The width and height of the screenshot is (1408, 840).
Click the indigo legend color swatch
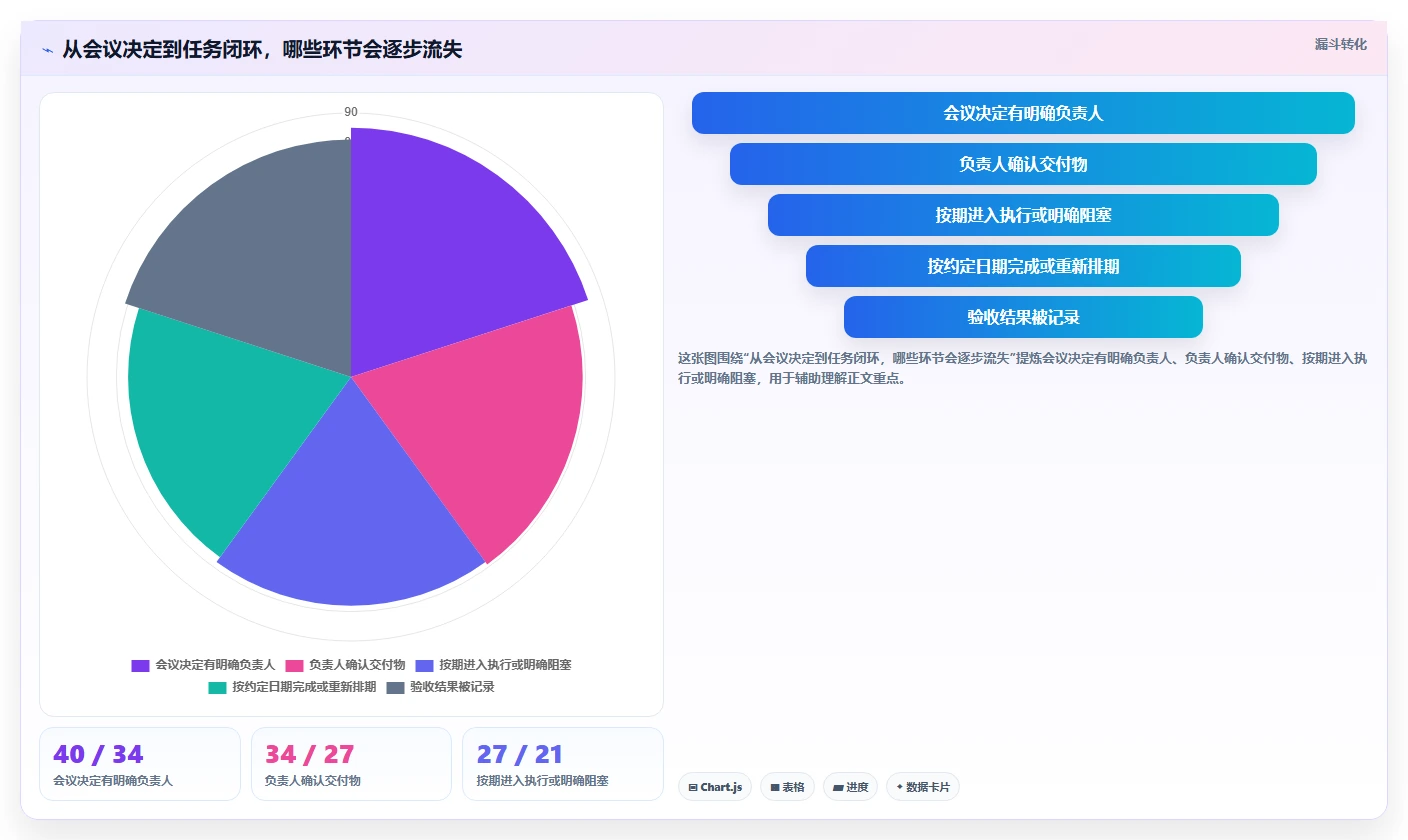tap(424, 665)
